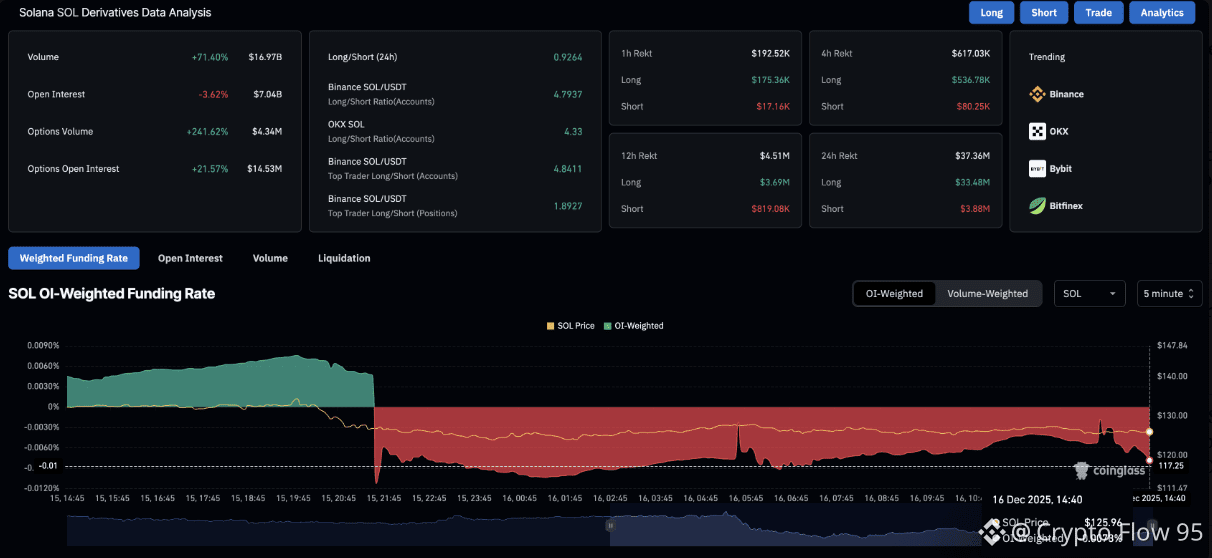Image resolution: width=1212 pixels, height=558 pixels.
Task: Click the 1h short liquidation $17.16K
Action: coord(773,106)
